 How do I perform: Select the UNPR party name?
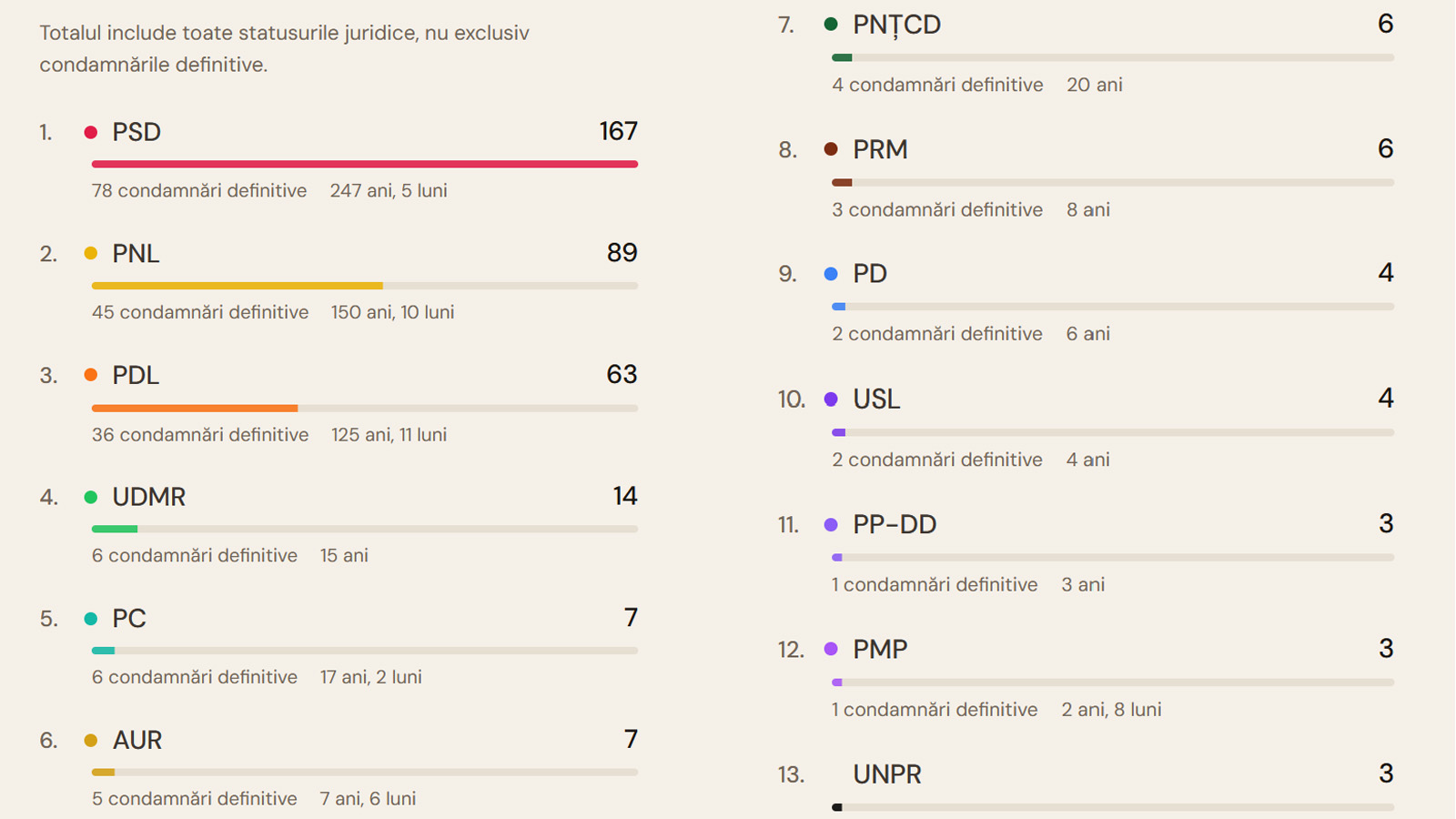(887, 774)
